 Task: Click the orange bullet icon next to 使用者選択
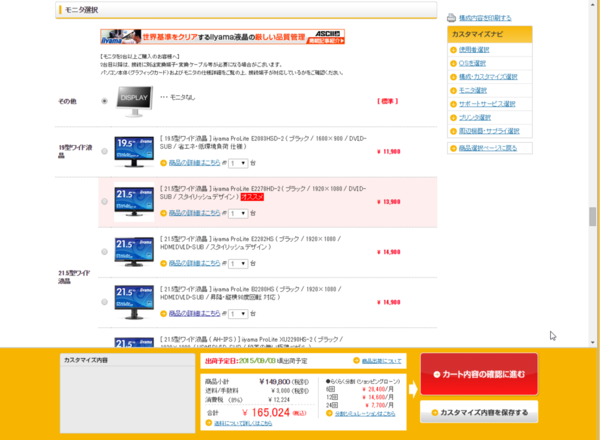tap(453, 50)
